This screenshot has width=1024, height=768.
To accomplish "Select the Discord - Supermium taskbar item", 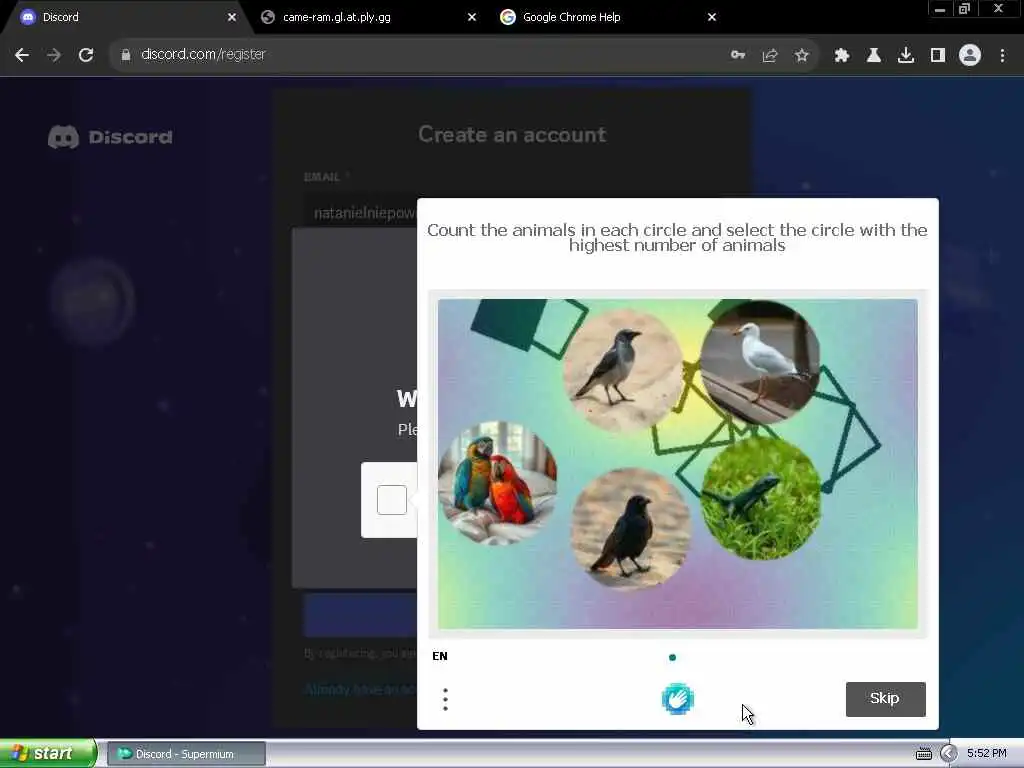I will 186,754.
